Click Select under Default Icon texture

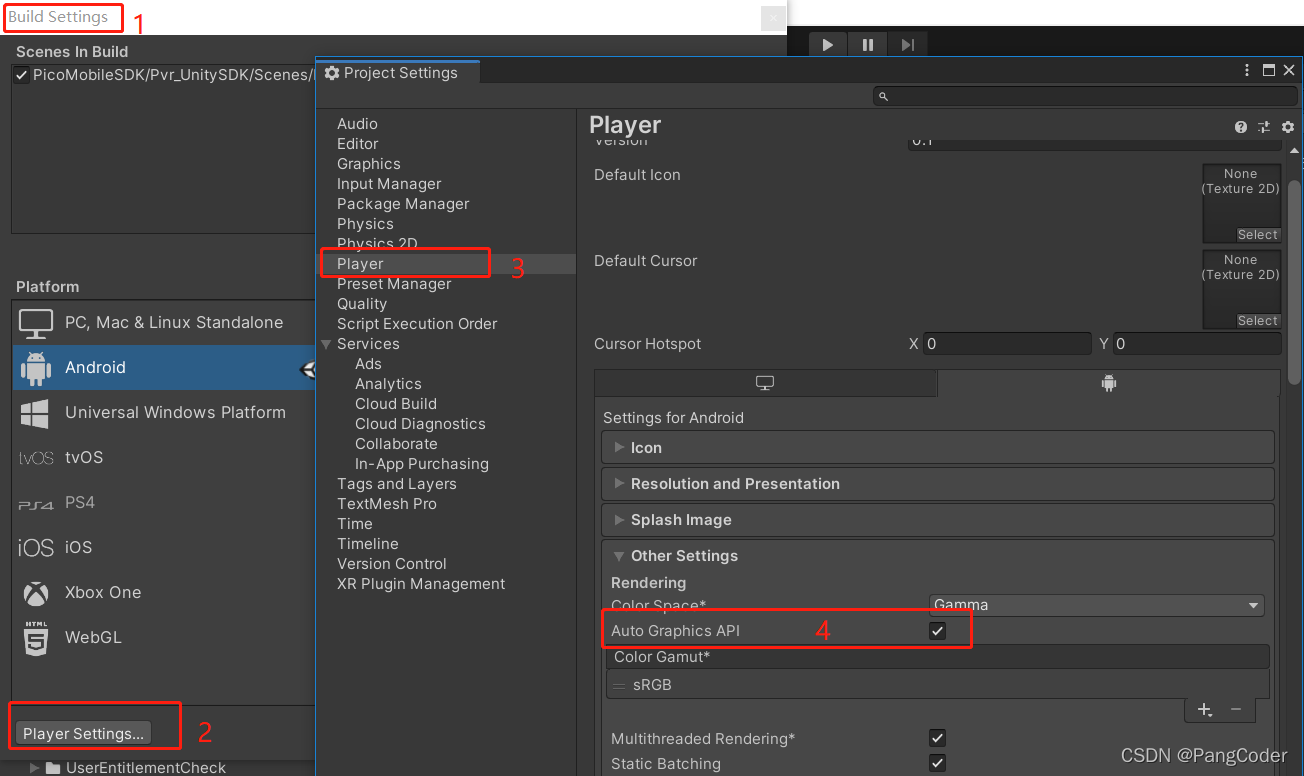point(1258,235)
